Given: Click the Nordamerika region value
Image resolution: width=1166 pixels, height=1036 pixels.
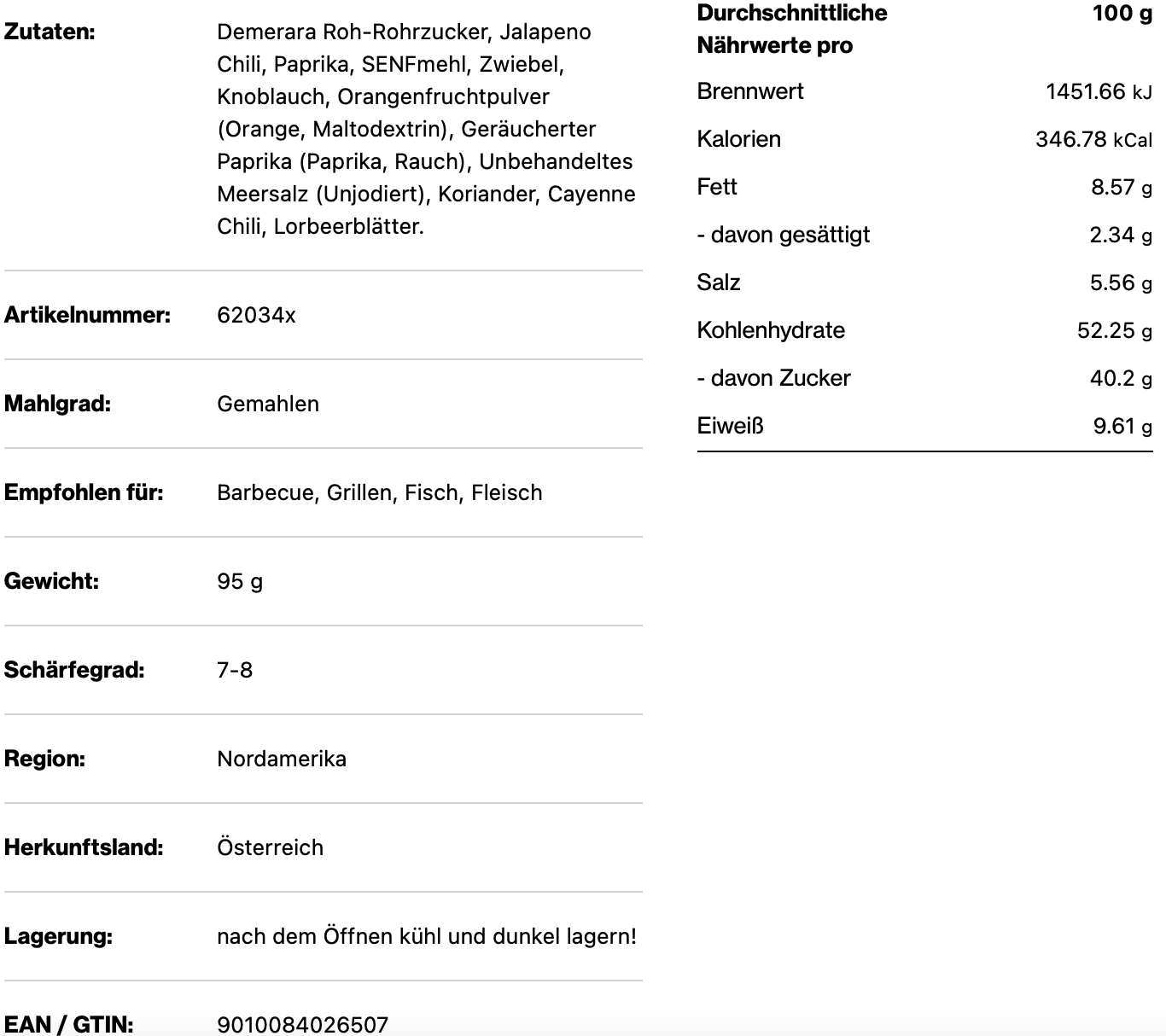Looking at the screenshot, I should click(x=282, y=759).
